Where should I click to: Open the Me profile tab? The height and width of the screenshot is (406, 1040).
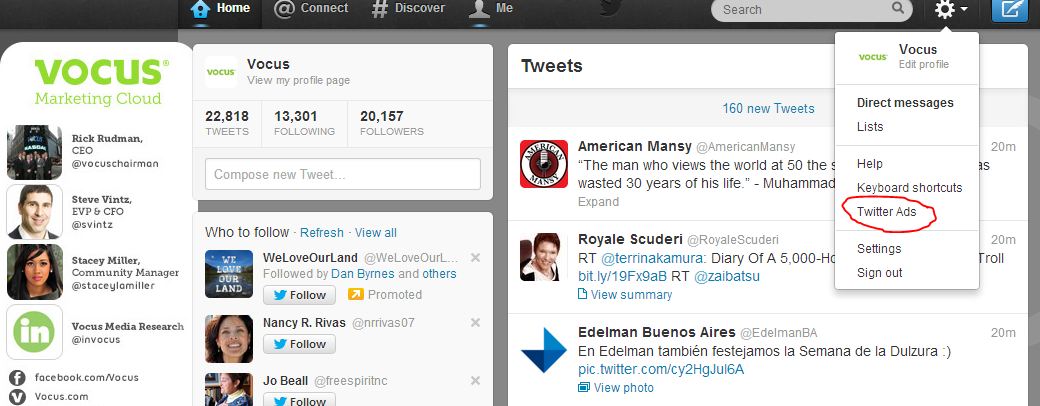coord(492,9)
